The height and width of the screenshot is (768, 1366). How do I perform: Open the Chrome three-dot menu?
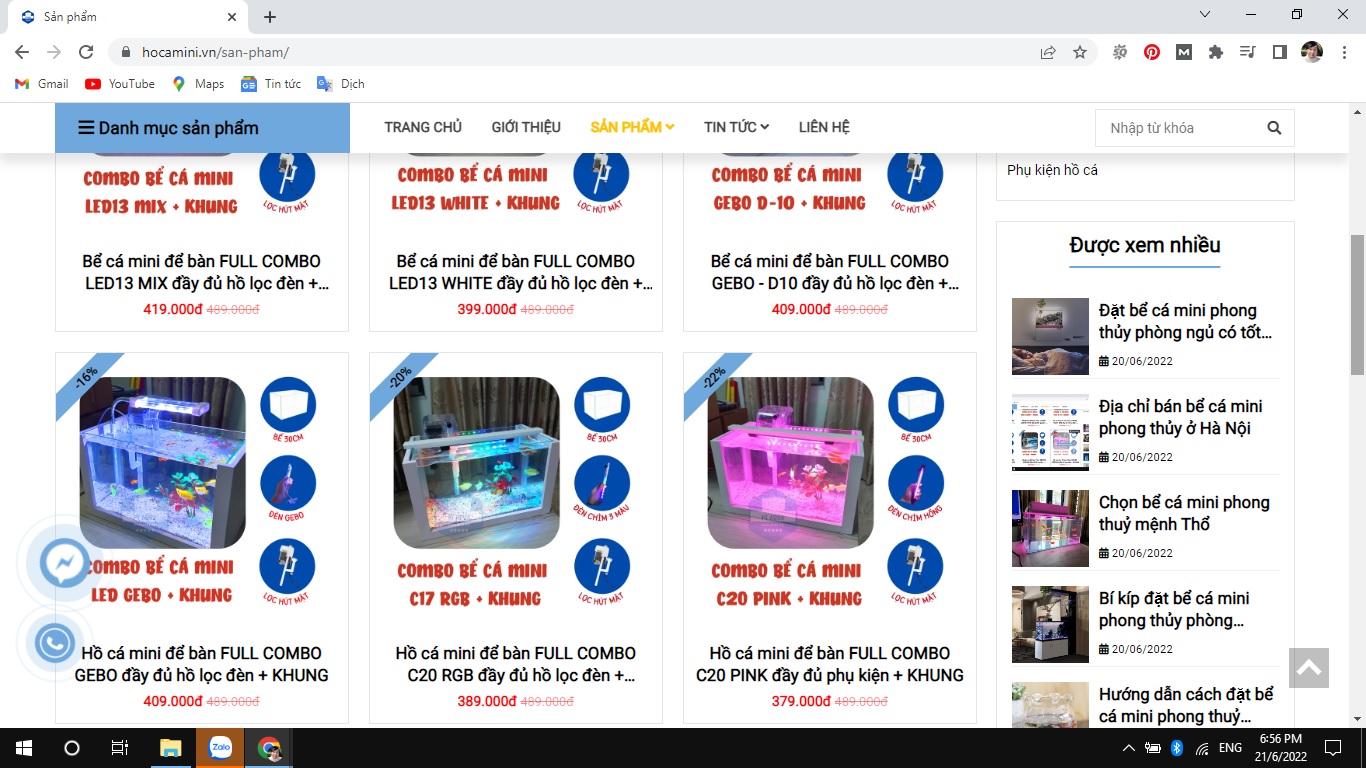pyautogui.click(x=1343, y=52)
